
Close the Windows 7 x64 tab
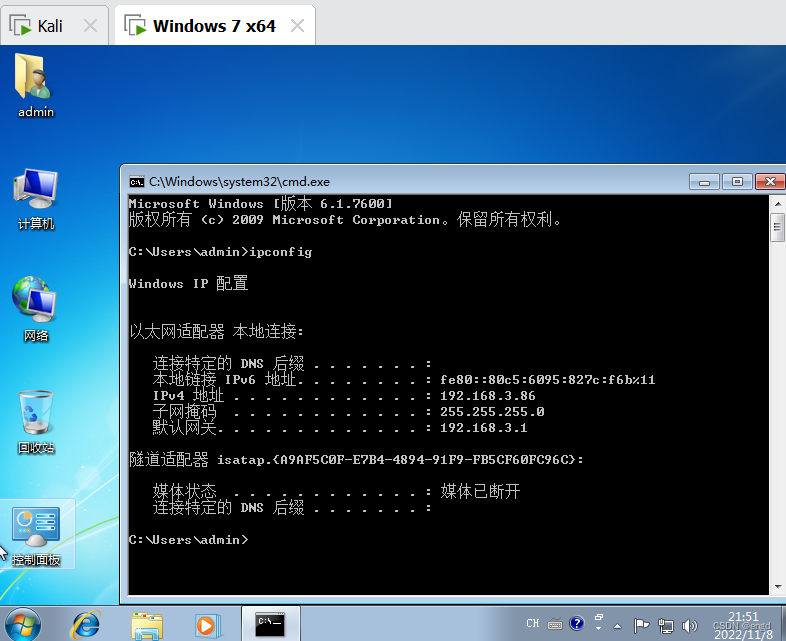297,26
